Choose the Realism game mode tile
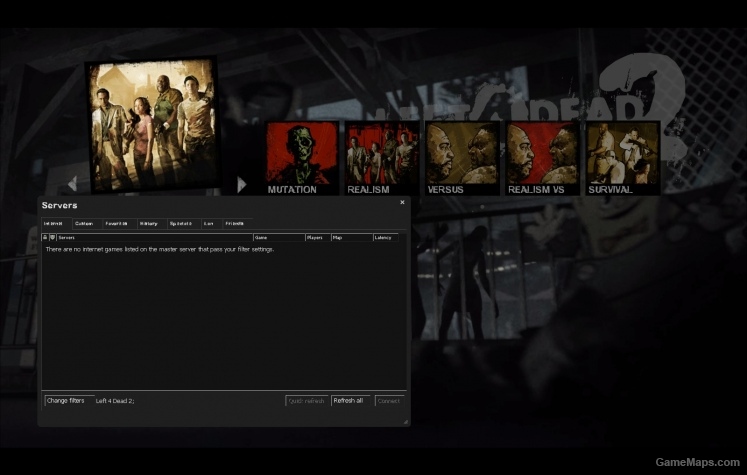The width and height of the screenshot is (747, 475). (x=381, y=157)
